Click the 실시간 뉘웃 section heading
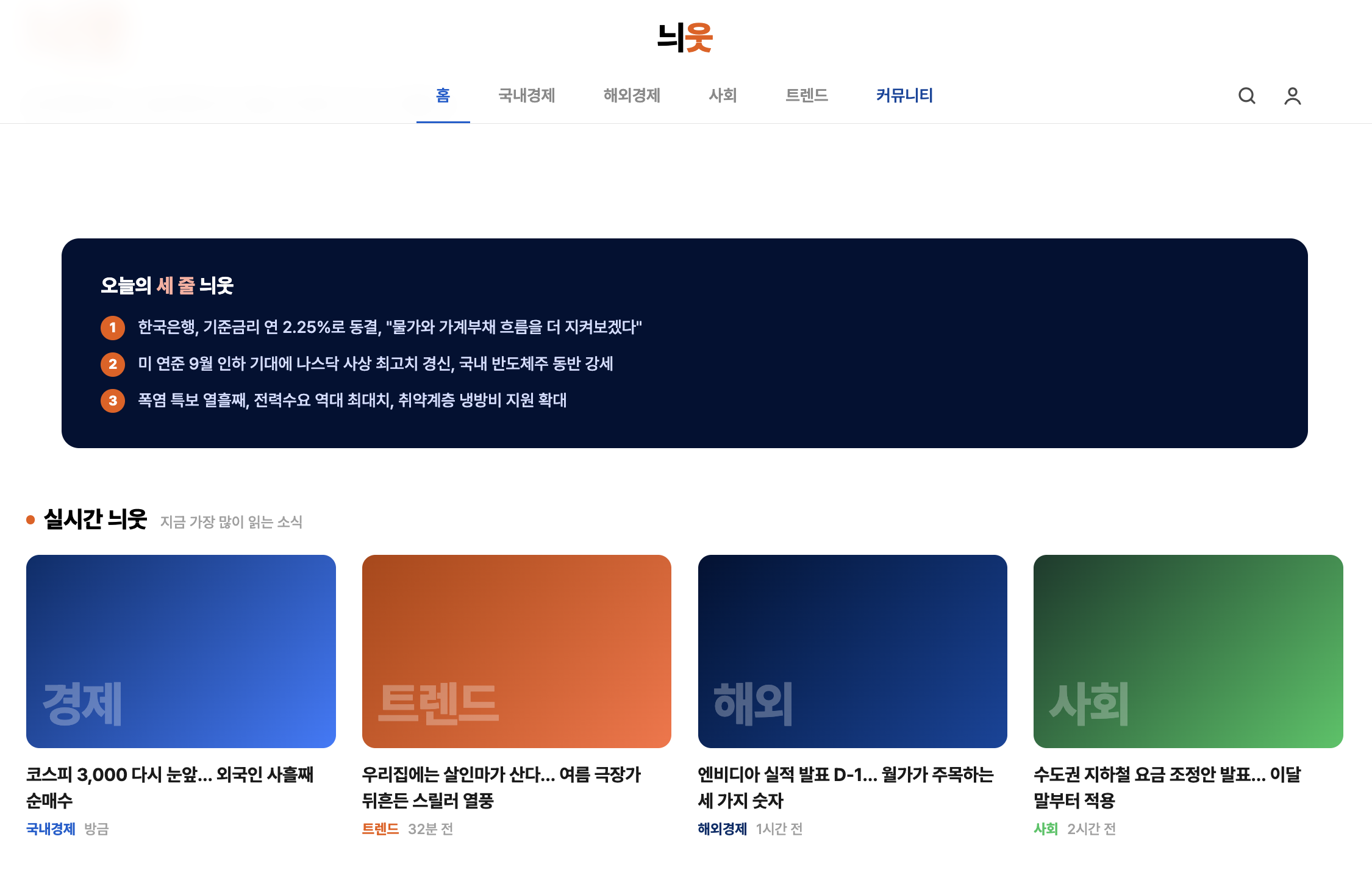This screenshot has width=1372, height=878. pos(95,519)
